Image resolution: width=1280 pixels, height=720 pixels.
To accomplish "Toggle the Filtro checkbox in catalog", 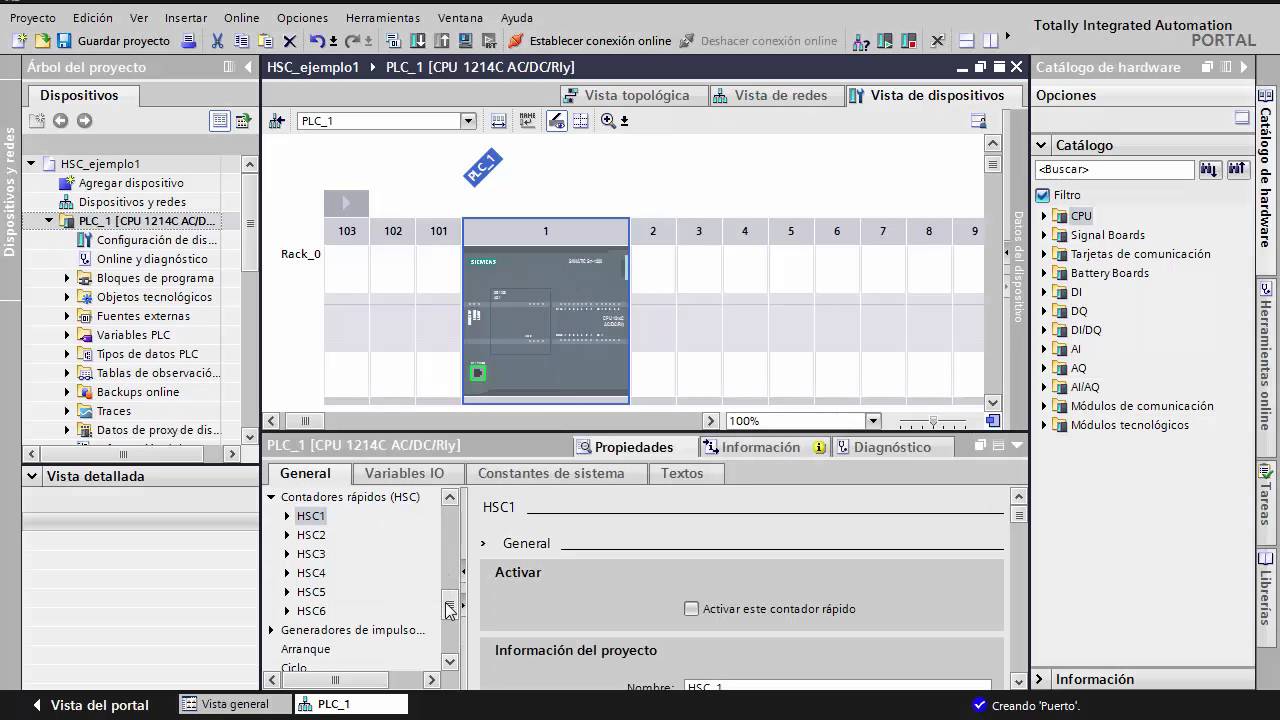I will (x=1043, y=195).
